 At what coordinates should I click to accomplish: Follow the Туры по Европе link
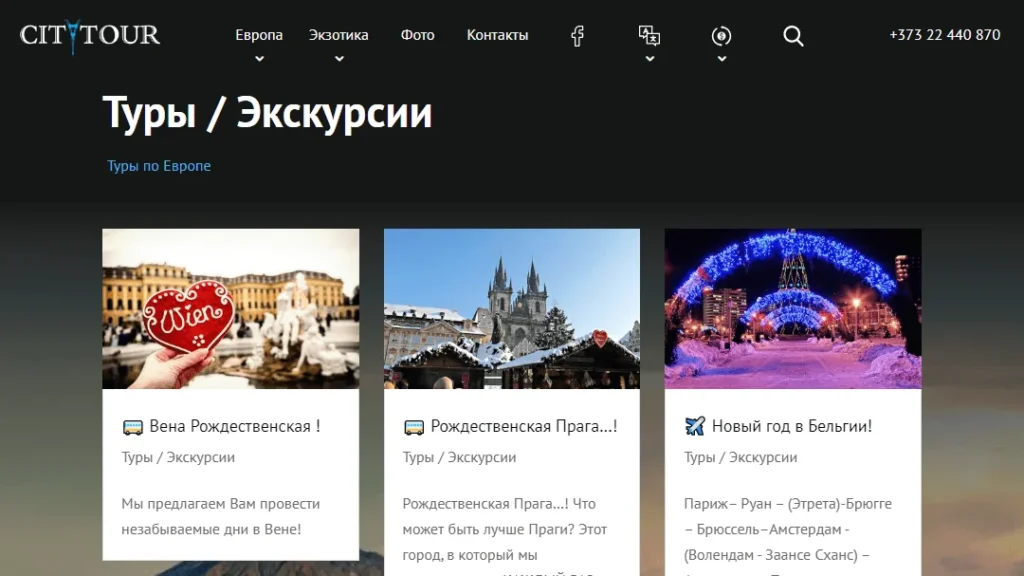(159, 166)
